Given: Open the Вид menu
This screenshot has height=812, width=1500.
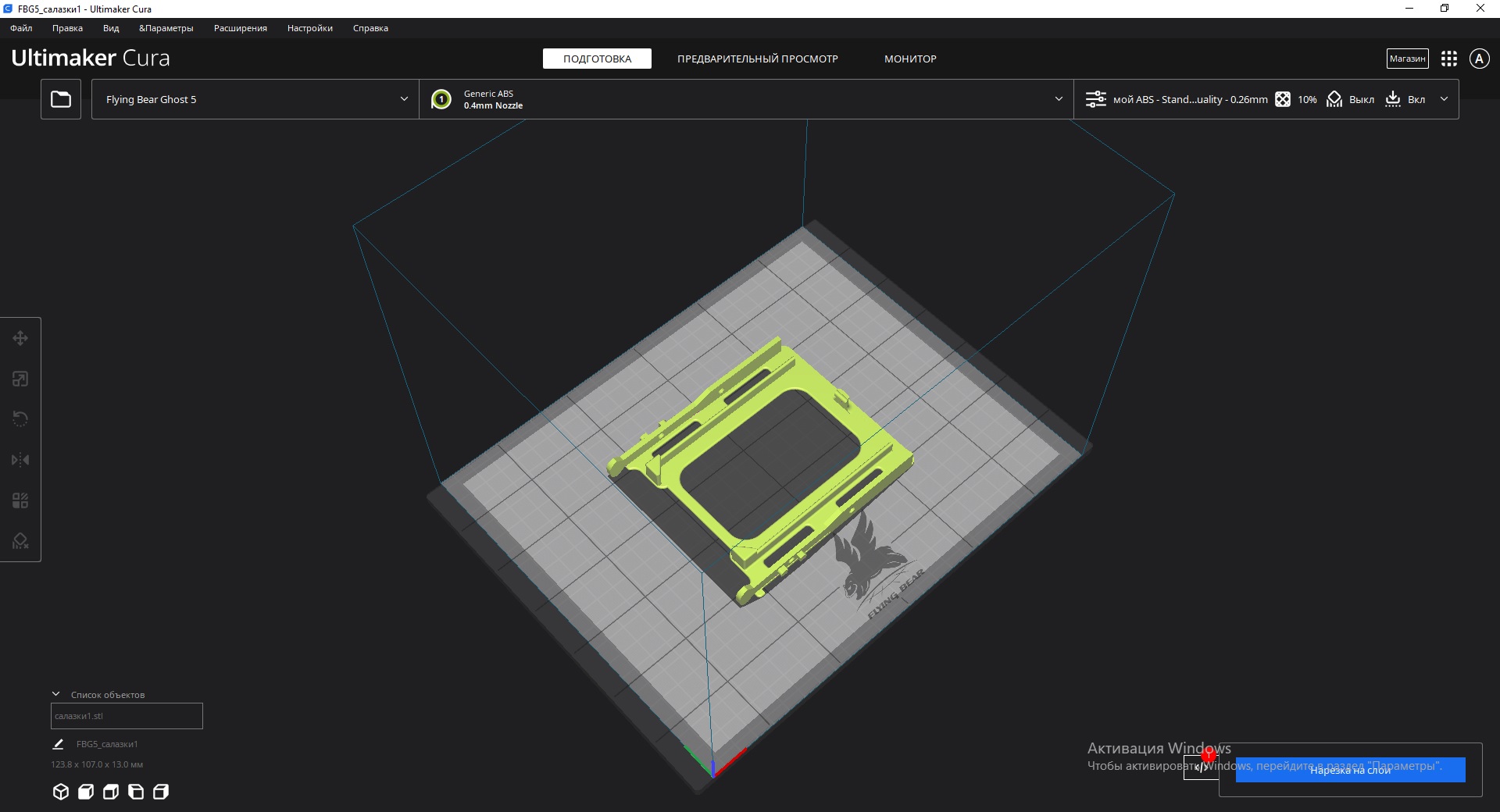Looking at the screenshot, I should tap(111, 28).
